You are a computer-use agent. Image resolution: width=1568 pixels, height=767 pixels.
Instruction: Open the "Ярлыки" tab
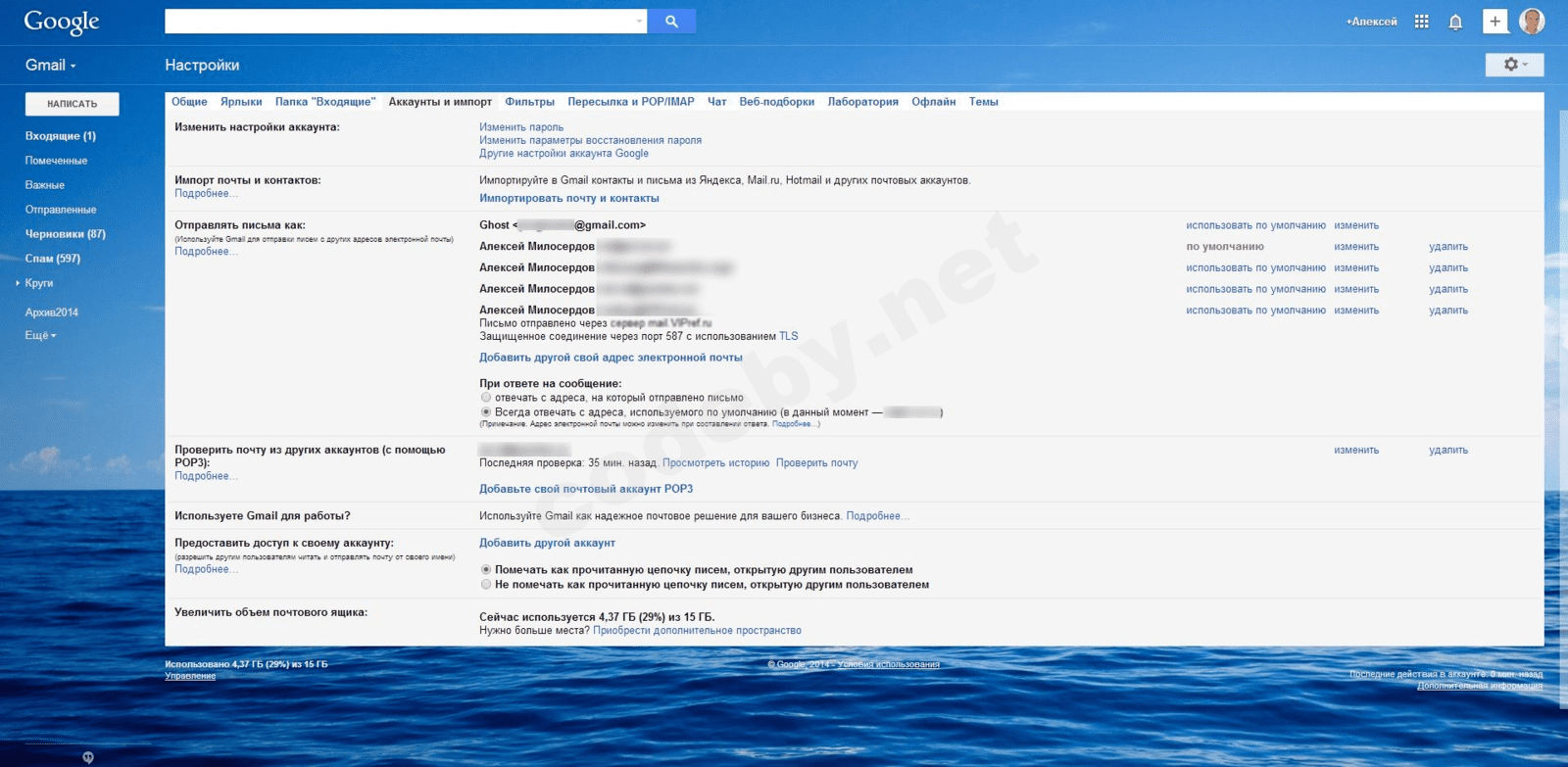pyautogui.click(x=241, y=102)
